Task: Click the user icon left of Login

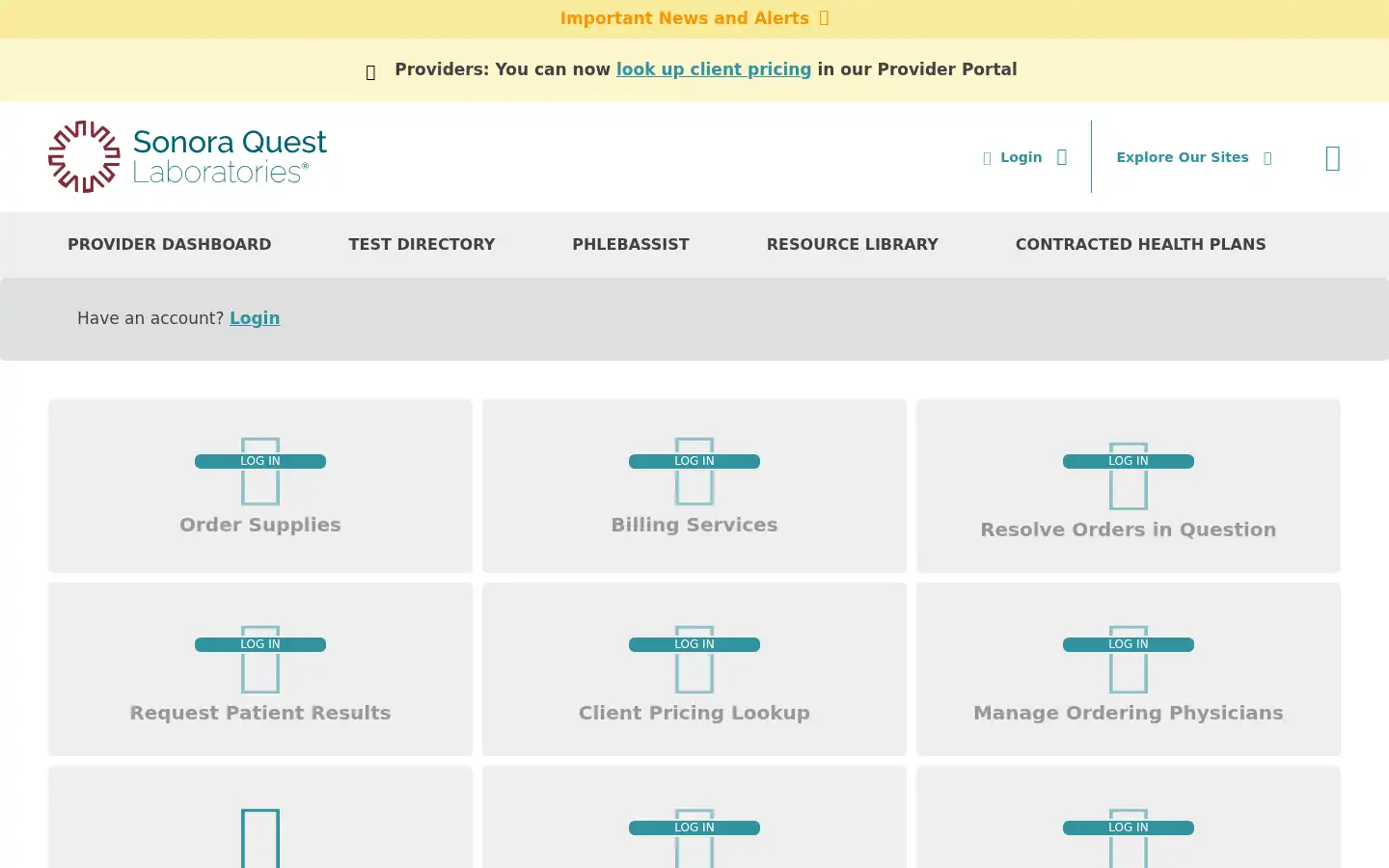Action: 987,158
